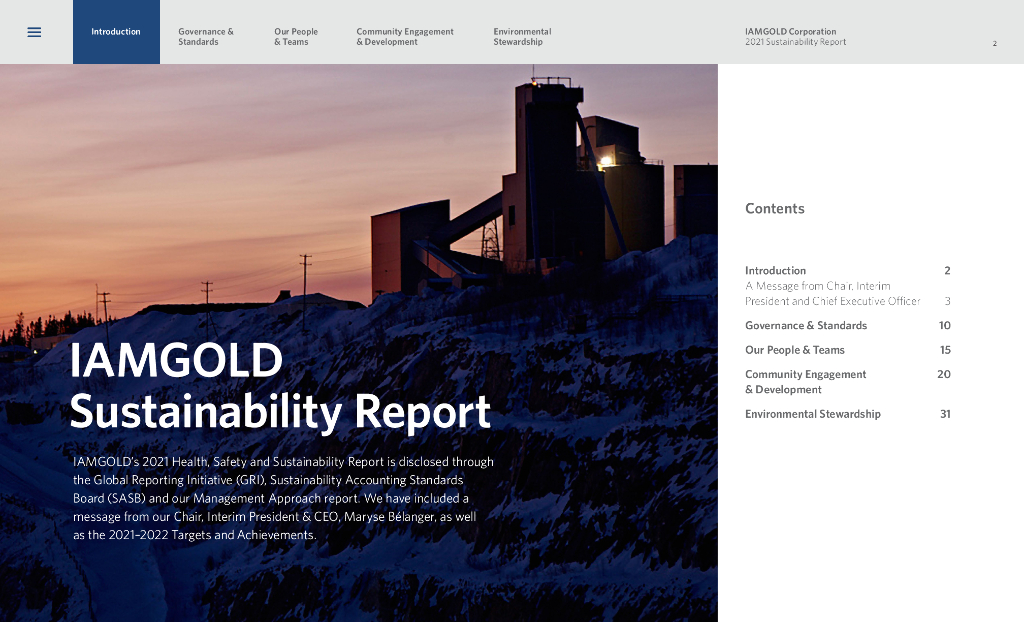This screenshot has width=1024, height=622.
Task: Click page number 15 beside Our People & Teams
Action: [945, 350]
